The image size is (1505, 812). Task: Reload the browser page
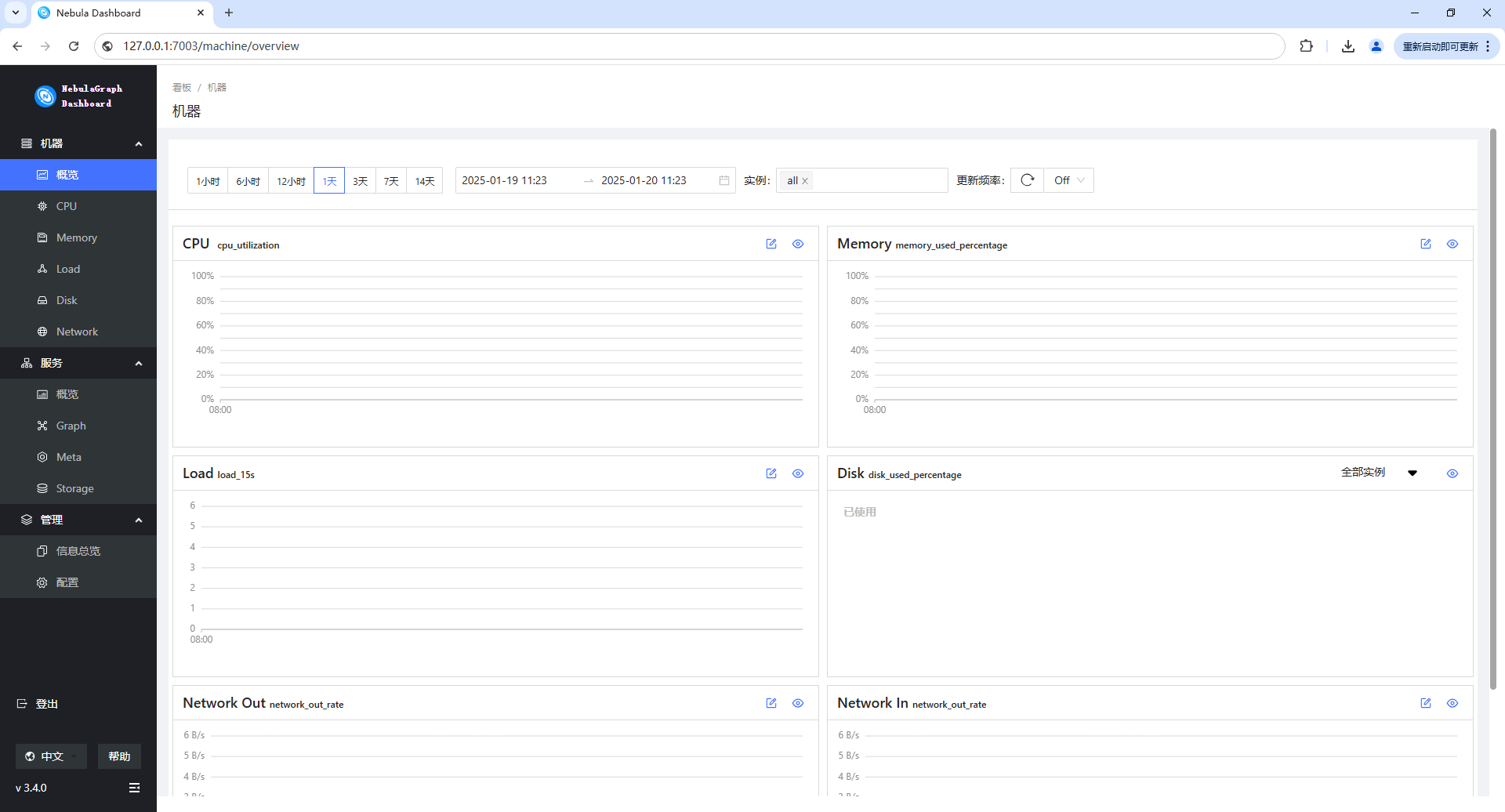click(74, 46)
